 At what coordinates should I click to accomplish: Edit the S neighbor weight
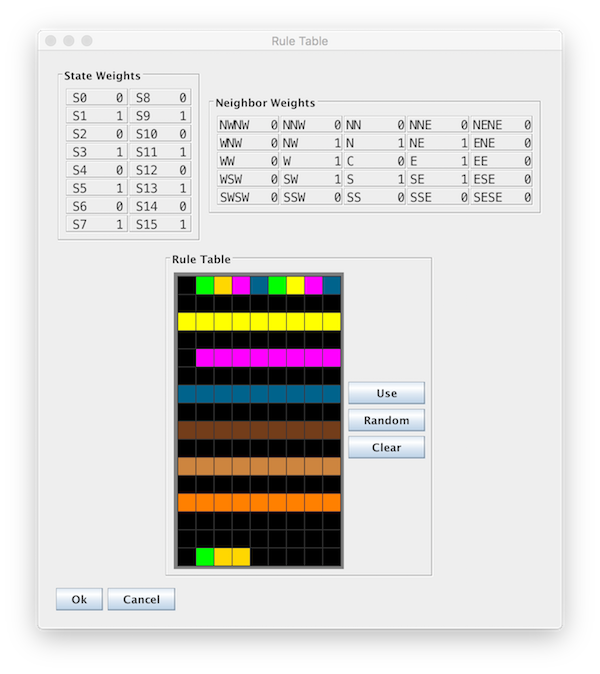(375, 179)
